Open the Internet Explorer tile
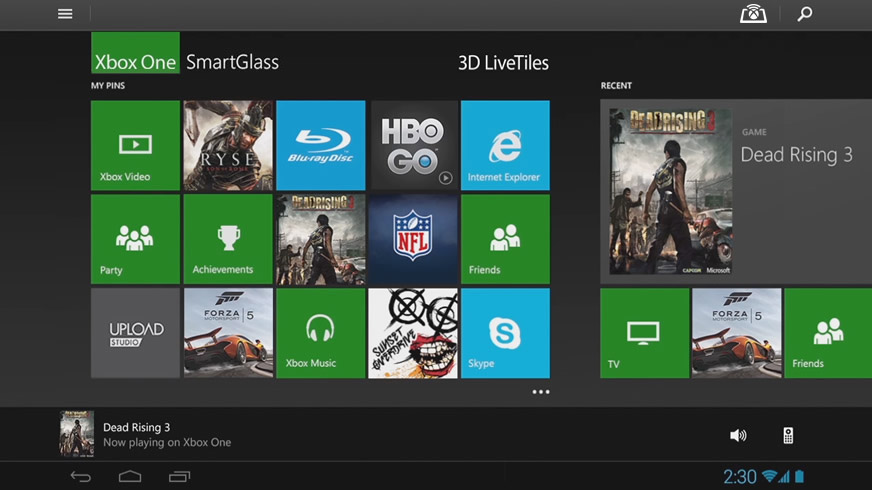Image resolution: width=872 pixels, height=490 pixels. click(505, 145)
